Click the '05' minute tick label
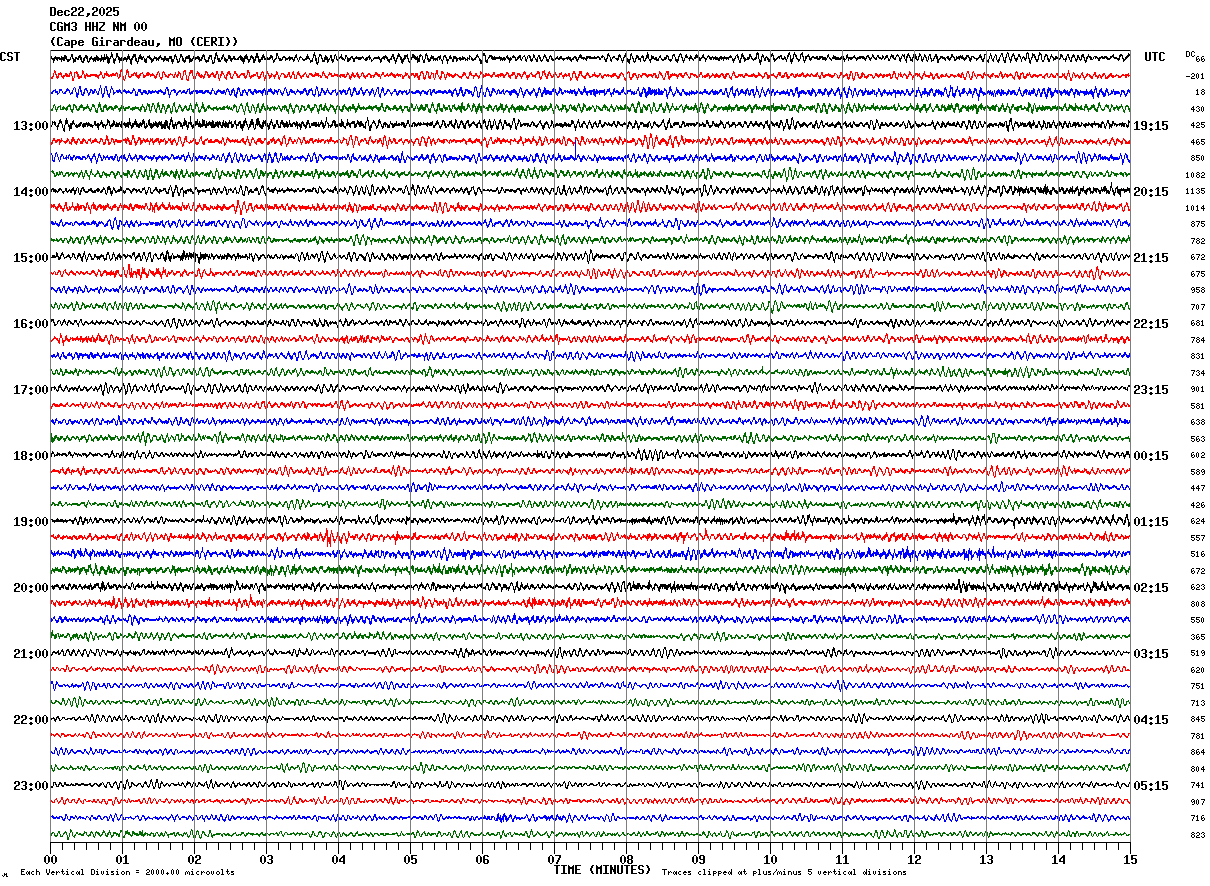The image size is (1210, 886). point(410,859)
